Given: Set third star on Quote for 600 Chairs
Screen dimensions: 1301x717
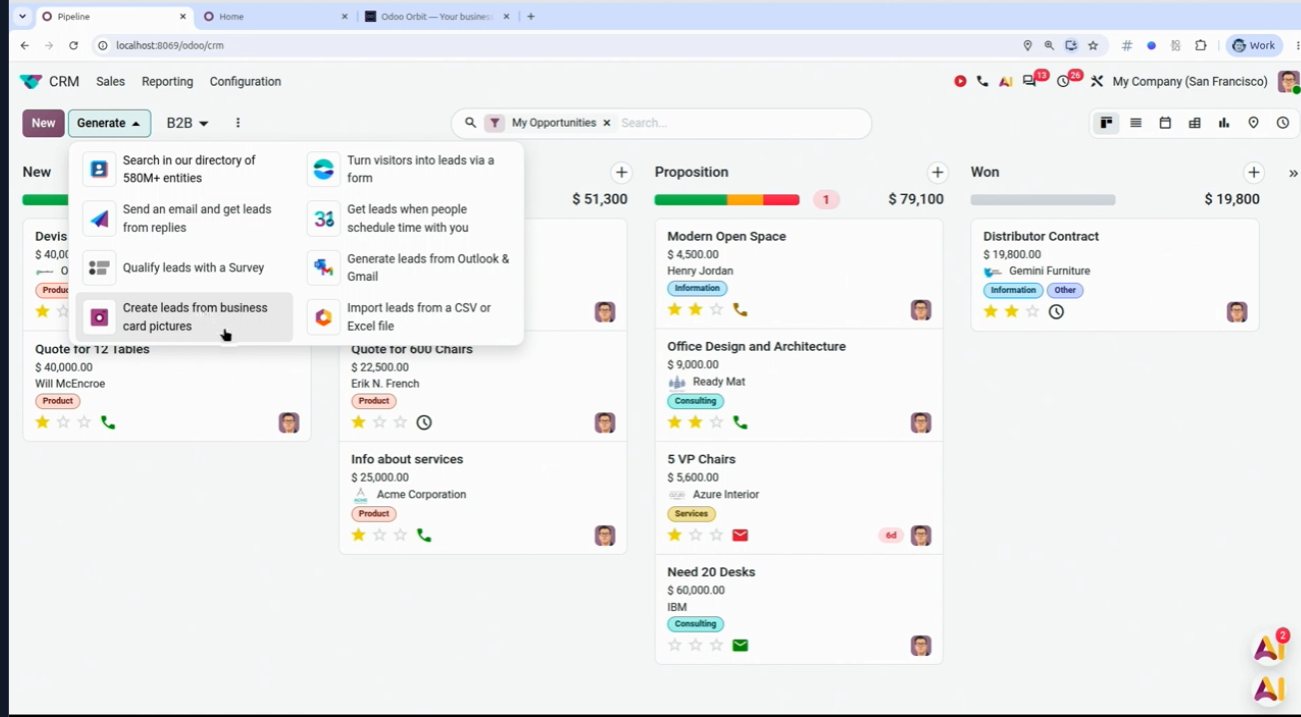Looking at the screenshot, I should (x=400, y=423).
